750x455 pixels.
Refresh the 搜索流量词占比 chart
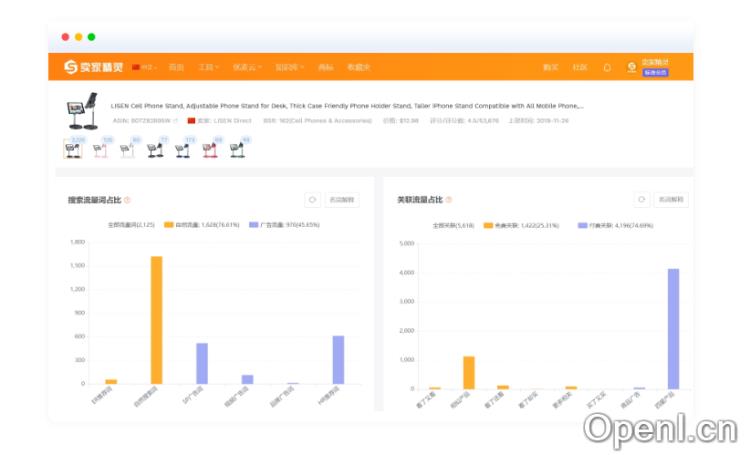(312, 200)
